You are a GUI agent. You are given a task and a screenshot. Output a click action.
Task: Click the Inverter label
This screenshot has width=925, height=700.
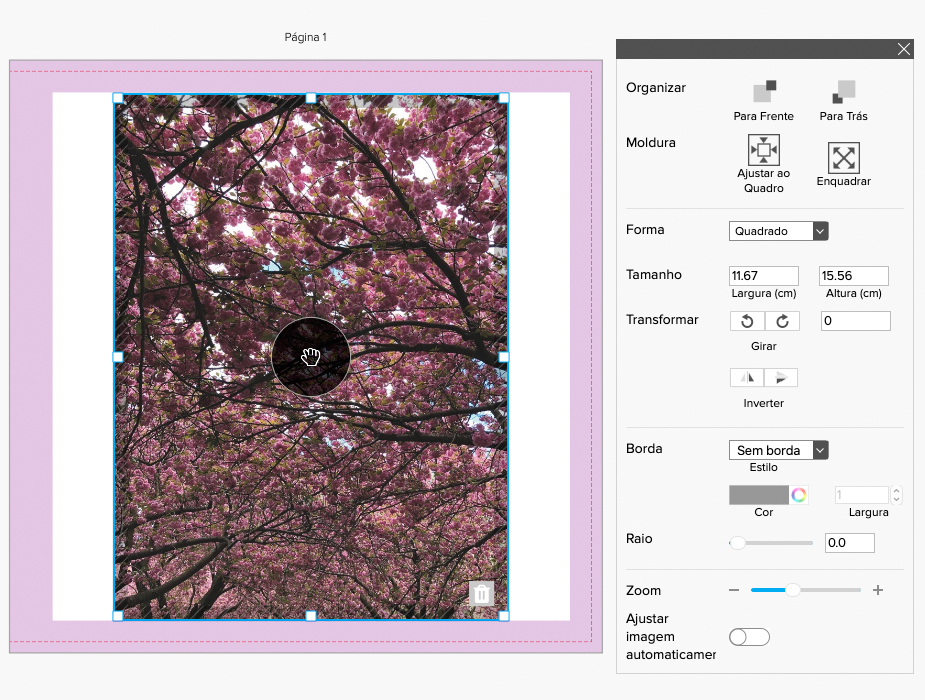tap(763, 403)
